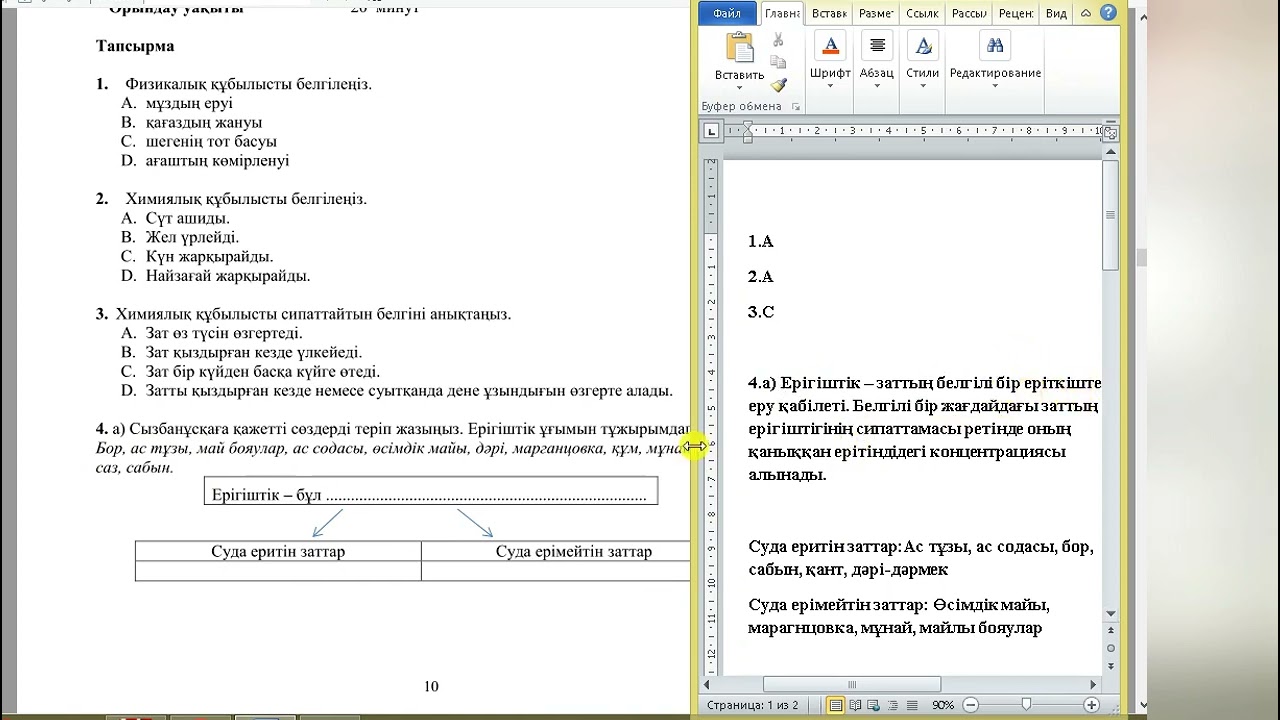The width and height of the screenshot is (1280, 720).
Task: Switch to the Разметка страницы tab
Action: [876, 13]
